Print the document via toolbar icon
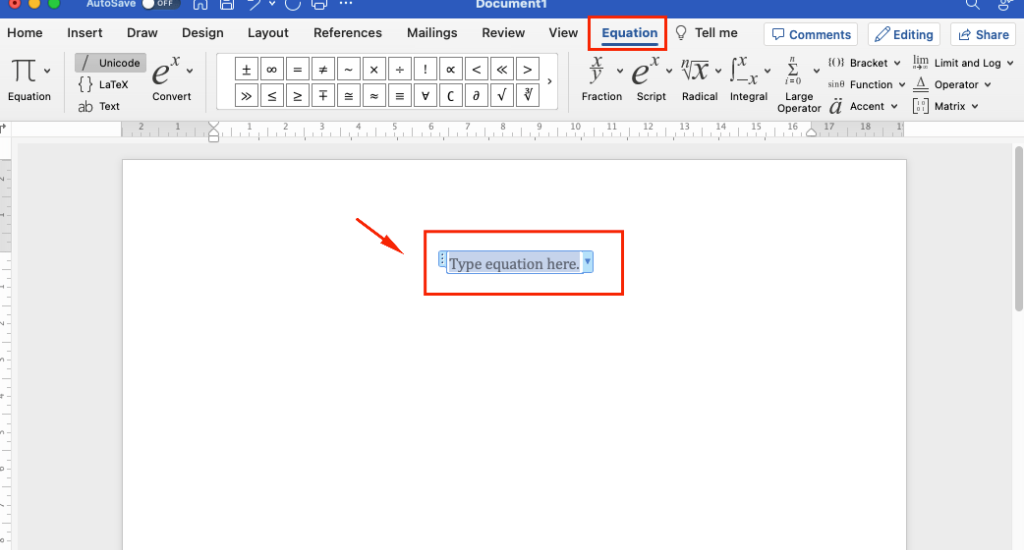Viewport: 1024px width, 550px height. 319,5
